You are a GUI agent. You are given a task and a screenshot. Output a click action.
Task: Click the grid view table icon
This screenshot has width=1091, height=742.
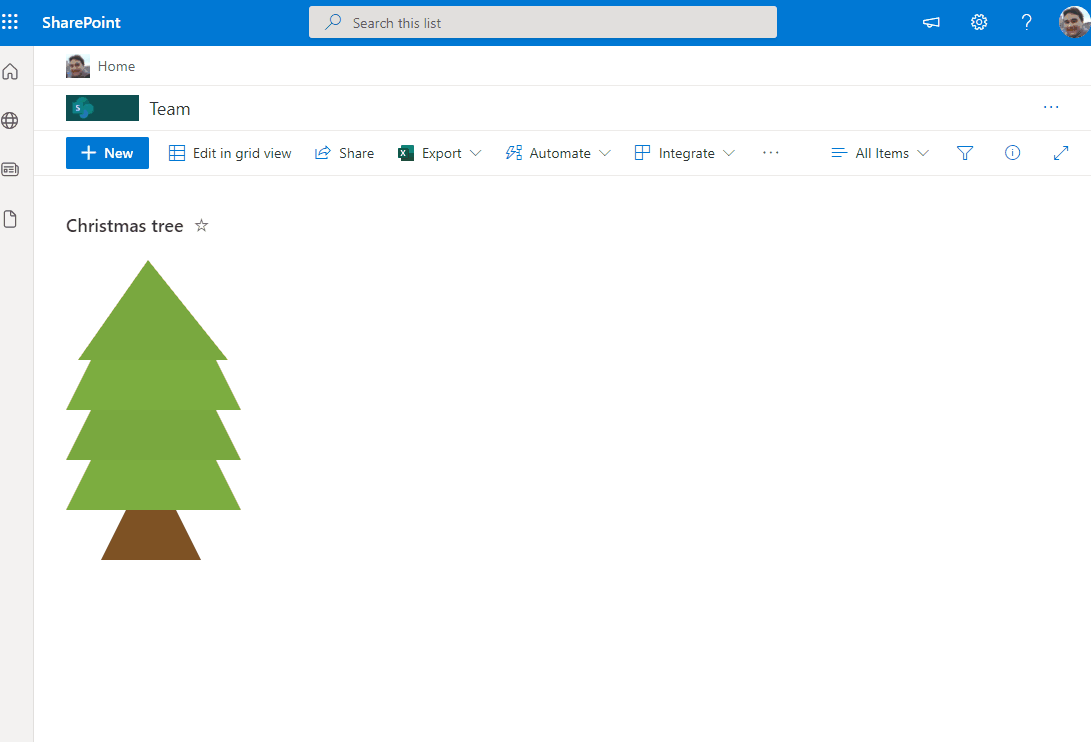point(177,153)
